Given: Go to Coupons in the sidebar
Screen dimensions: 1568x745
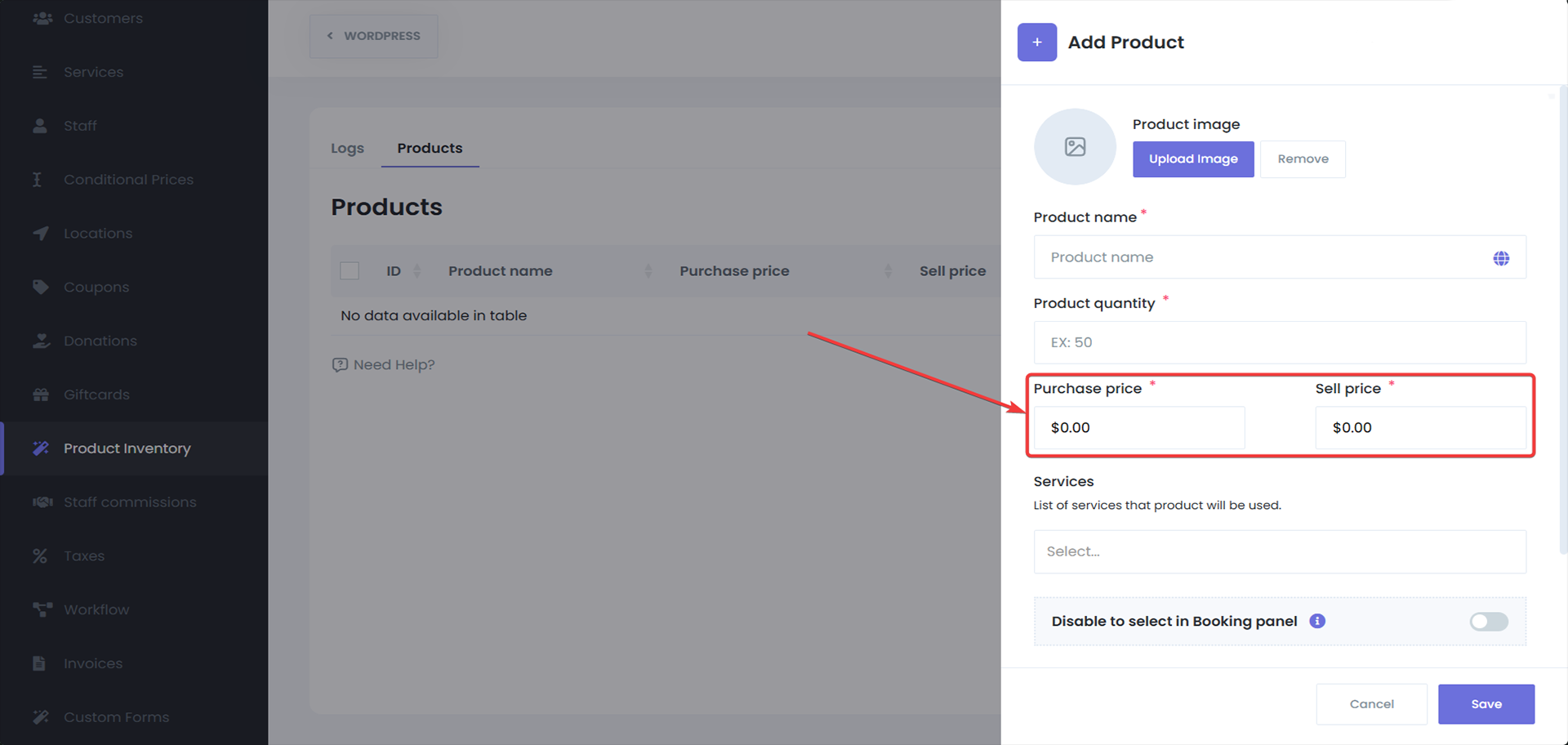Looking at the screenshot, I should (96, 288).
